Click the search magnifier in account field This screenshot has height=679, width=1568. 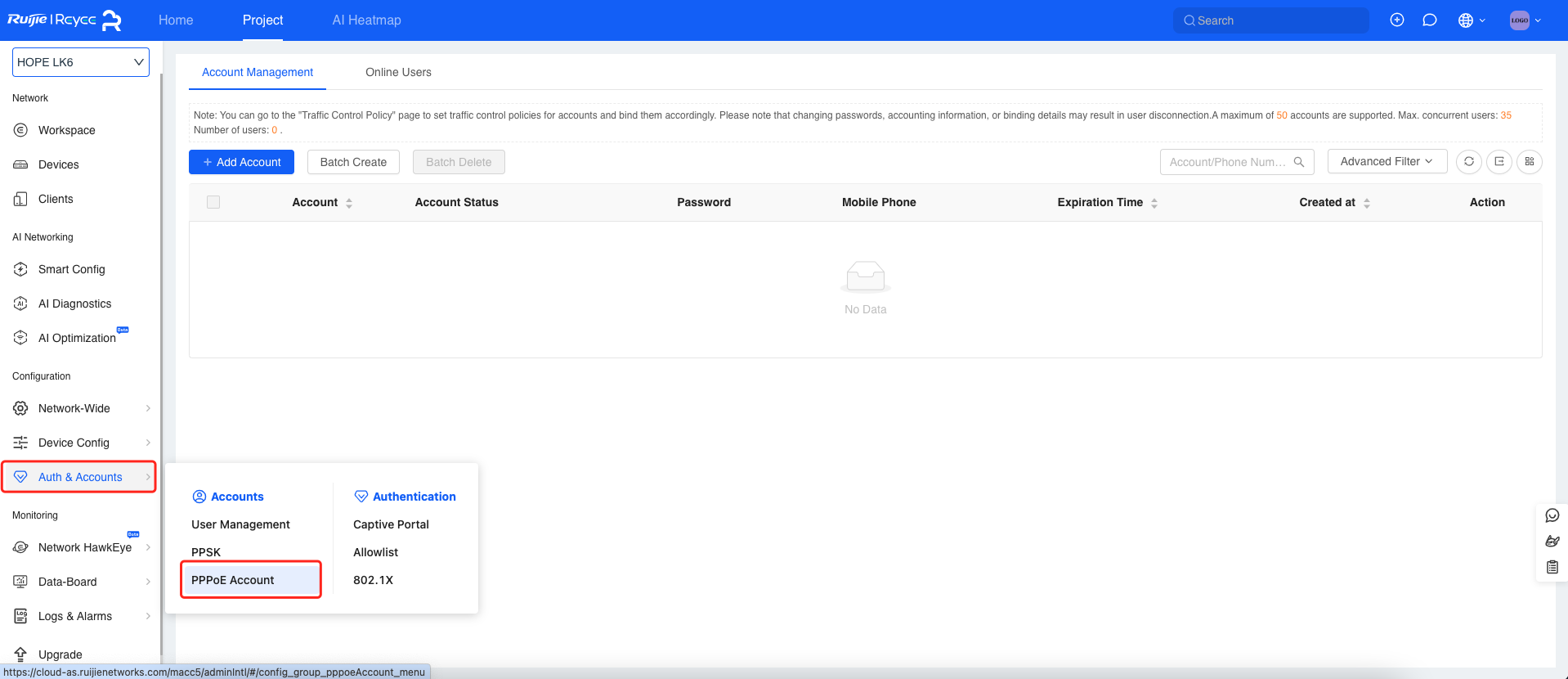coord(1299,162)
